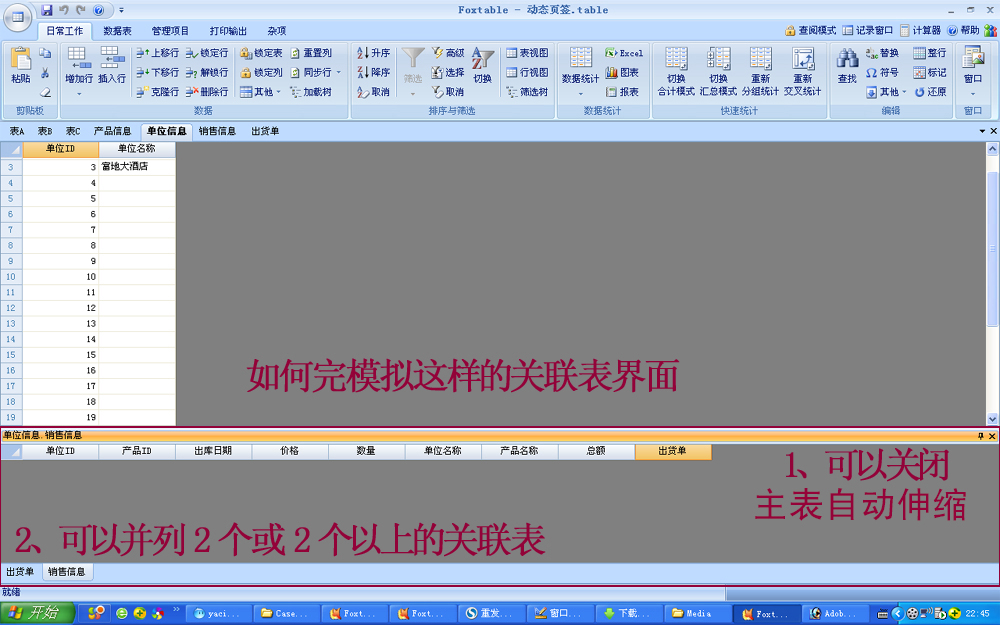
Task: Reset columns with 重置列
Action: point(311,53)
